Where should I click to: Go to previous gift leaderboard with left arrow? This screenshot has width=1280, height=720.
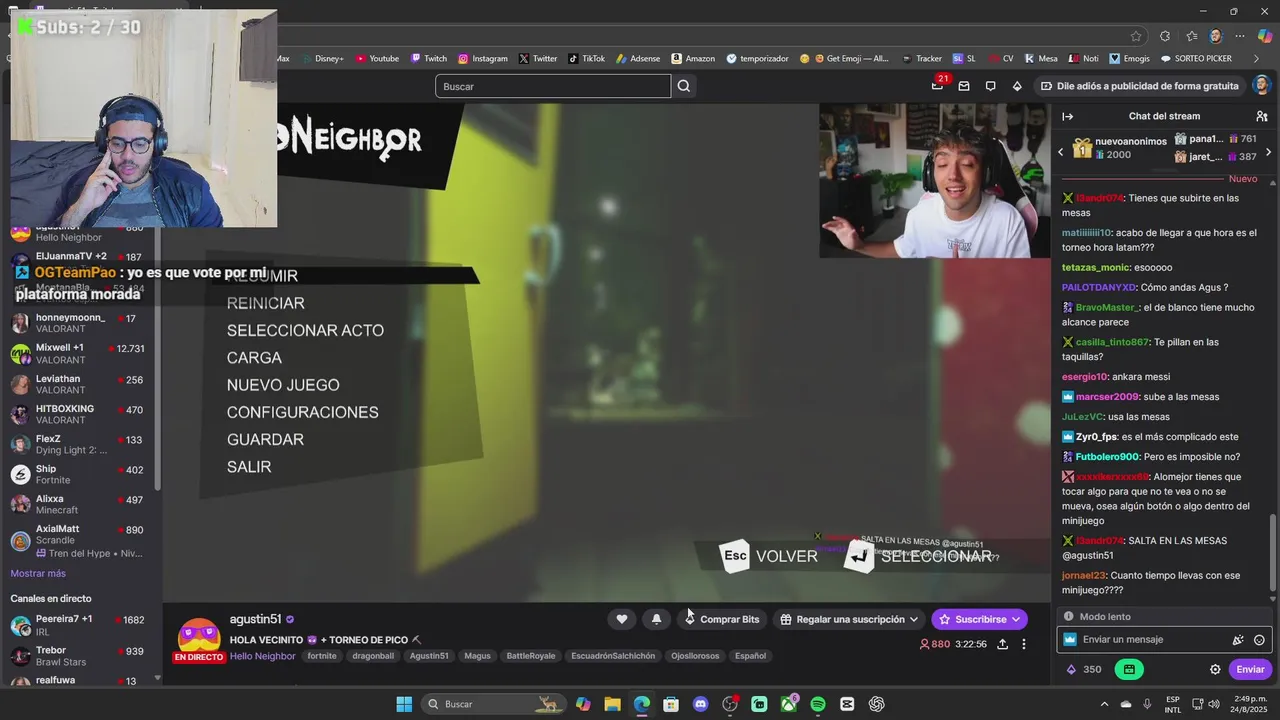tap(1061, 152)
